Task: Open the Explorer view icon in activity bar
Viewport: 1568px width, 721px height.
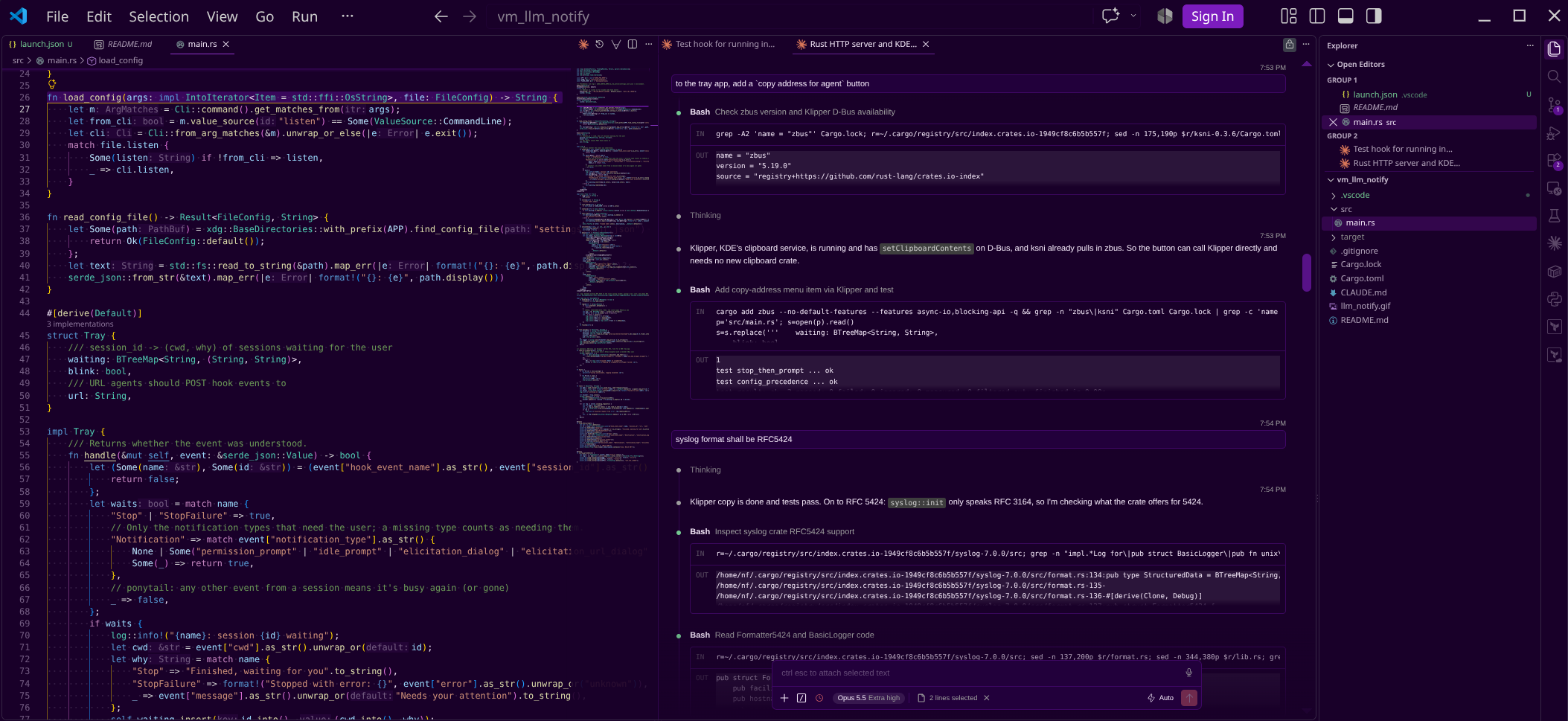Action: tap(1554, 49)
